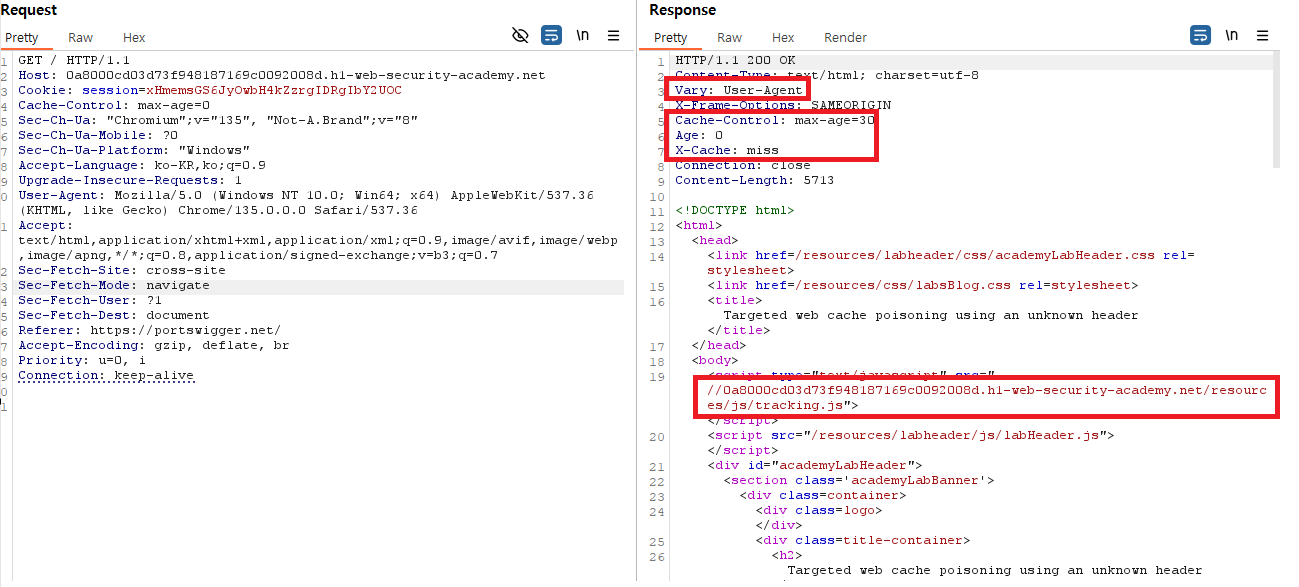Click the opening '<body>' tag line

pos(715,360)
